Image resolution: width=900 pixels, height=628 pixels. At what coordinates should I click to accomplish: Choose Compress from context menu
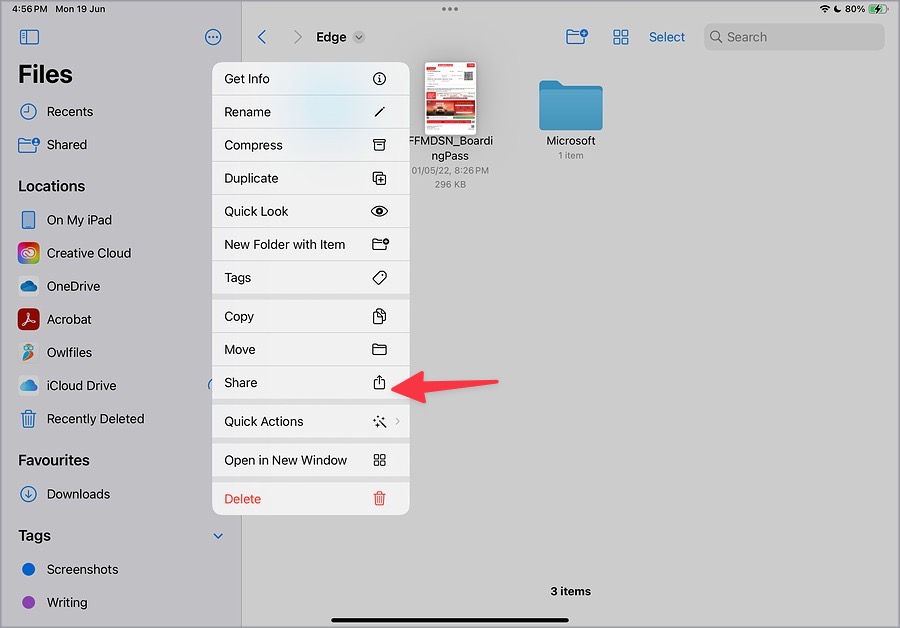(x=311, y=145)
